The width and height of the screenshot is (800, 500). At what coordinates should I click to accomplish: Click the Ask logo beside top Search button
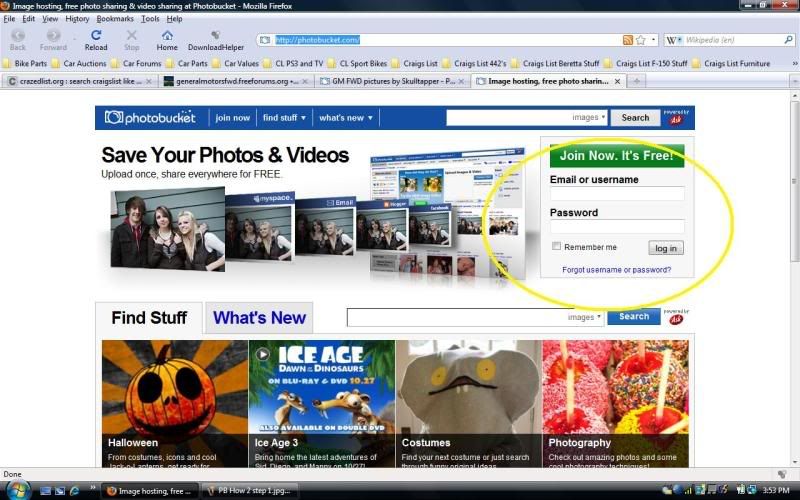(676, 118)
